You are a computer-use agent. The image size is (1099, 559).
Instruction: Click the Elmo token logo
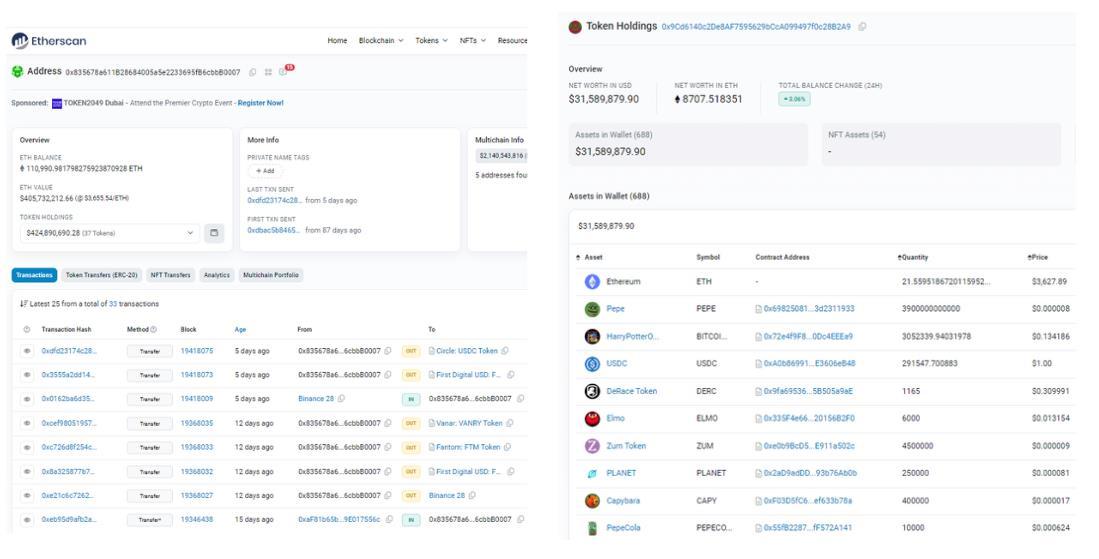(592, 418)
